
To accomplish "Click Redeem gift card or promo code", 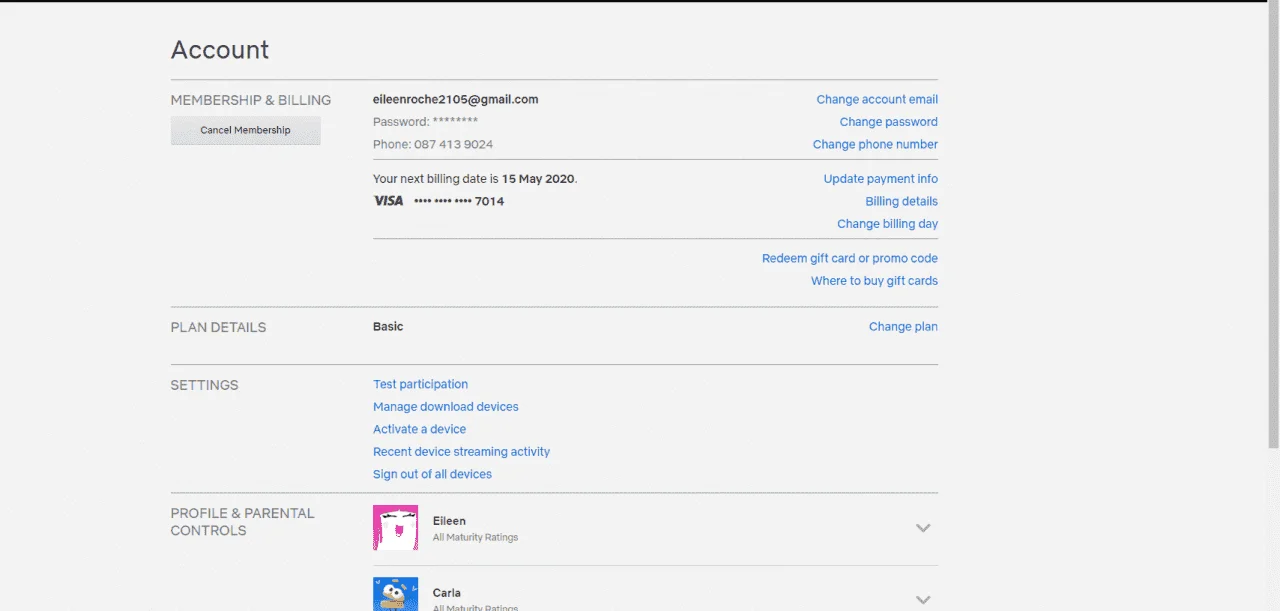I will 849,259.
